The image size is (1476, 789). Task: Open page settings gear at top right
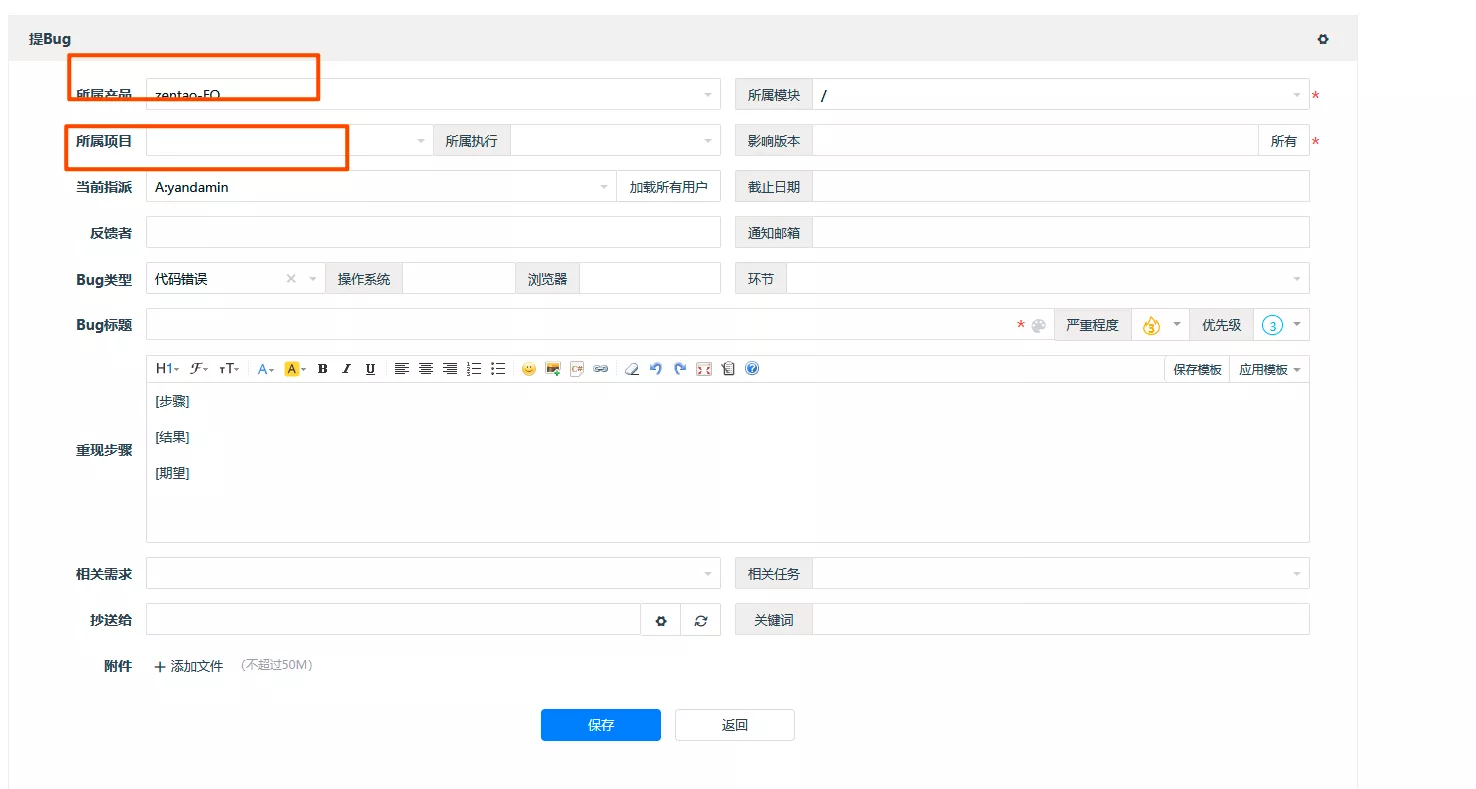pyautogui.click(x=1323, y=39)
